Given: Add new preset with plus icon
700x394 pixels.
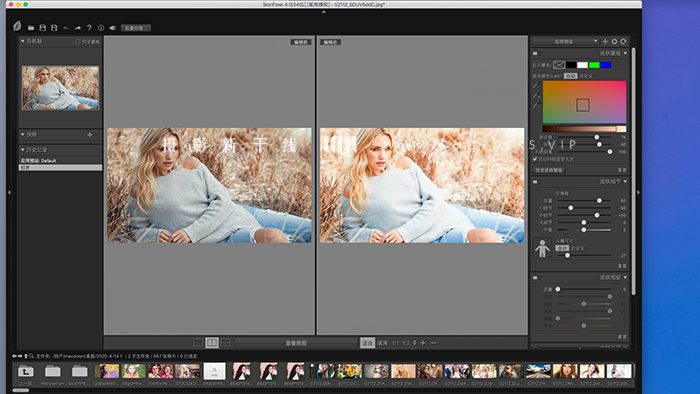Looking at the screenshot, I should [605, 41].
